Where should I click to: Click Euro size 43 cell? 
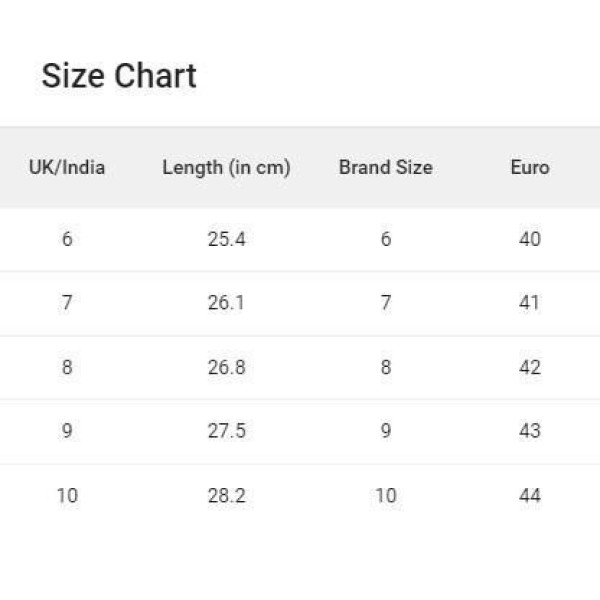pyautogui.click(x=530, y=431)
